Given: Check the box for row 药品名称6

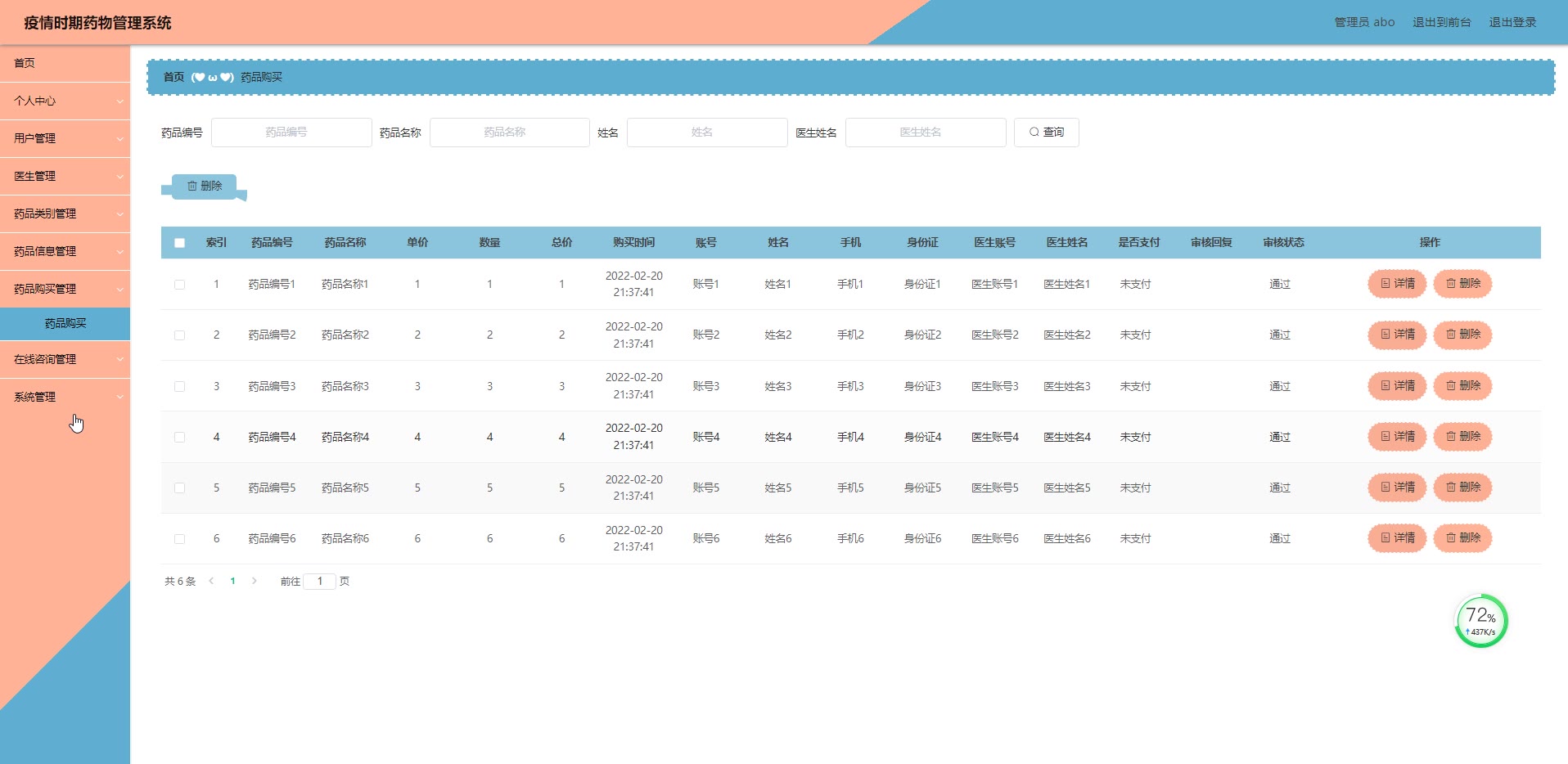Looking at the screenshot, I should [x=180, y=539].
